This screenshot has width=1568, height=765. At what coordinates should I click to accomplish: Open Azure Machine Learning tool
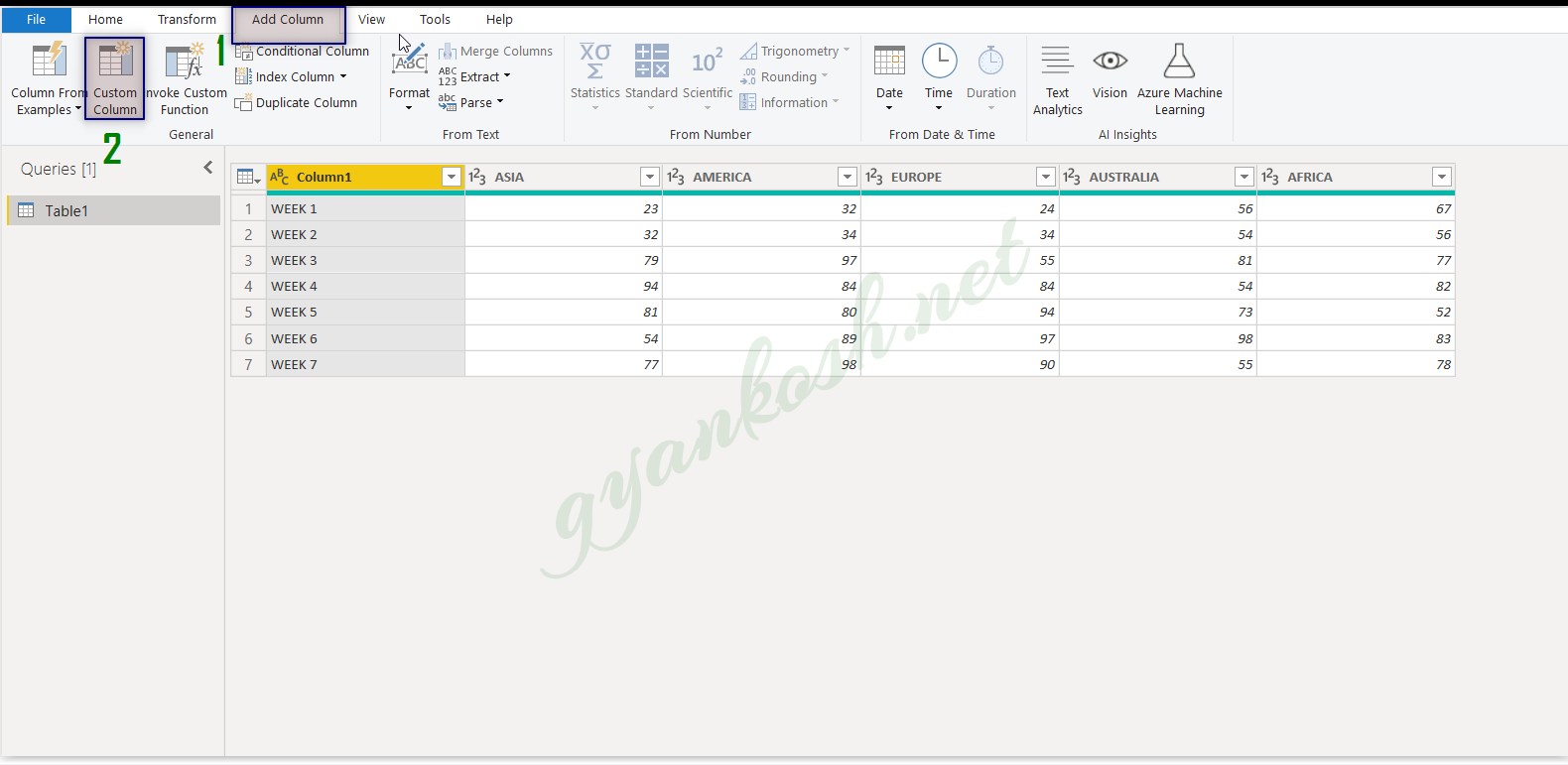click(1180, 79)
